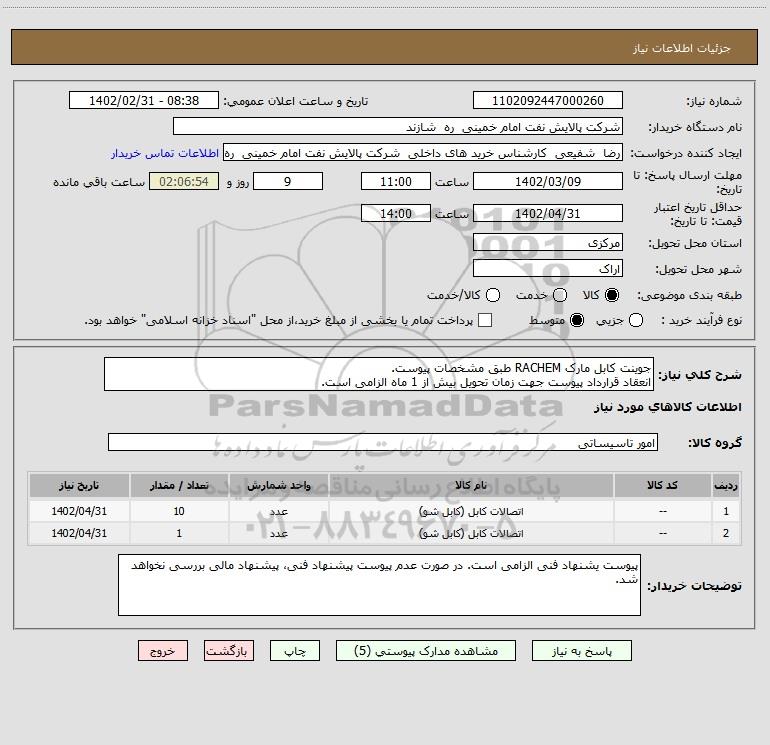Viewport: 770px width, 745px height.
Task: Select the کالا radio button
Action: (612, 295)
